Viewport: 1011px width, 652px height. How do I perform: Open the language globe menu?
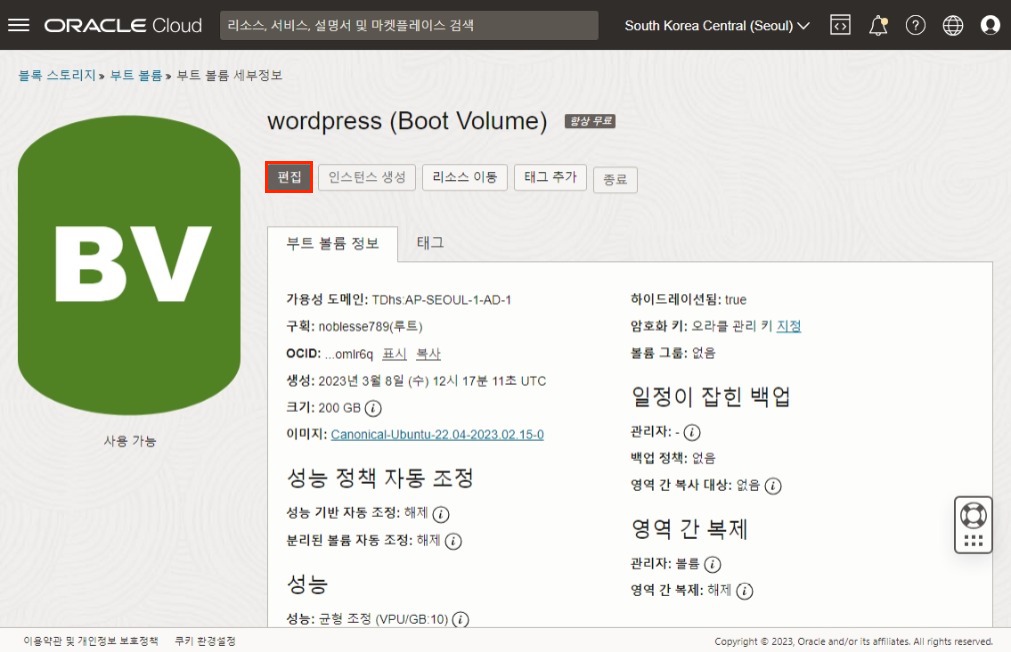(x=953, y=25)
